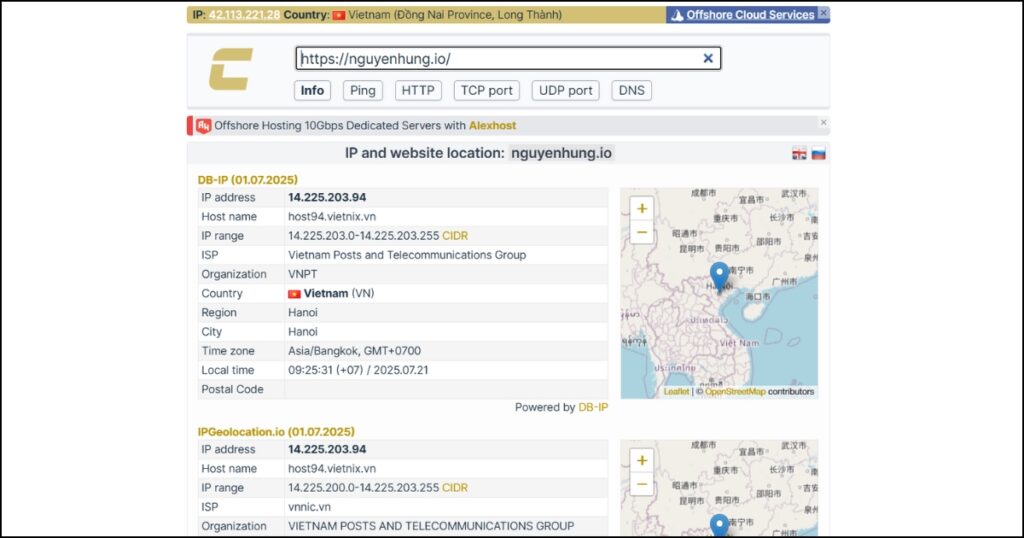Switch to the DNS check tab
This screenshot has height=538, width=1024.
tap(632, 90)
